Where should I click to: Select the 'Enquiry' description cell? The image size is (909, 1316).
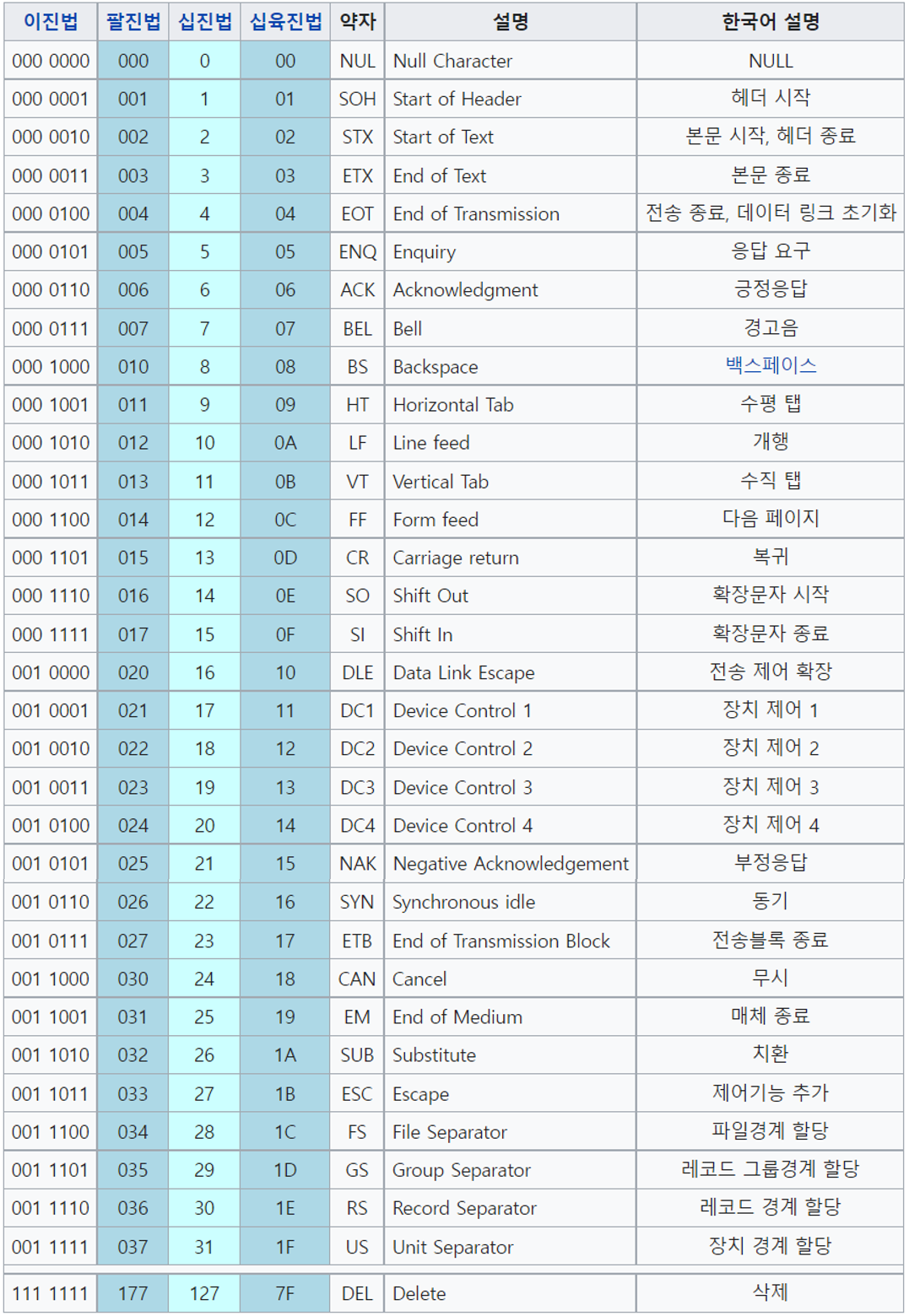tap(511, 251)
